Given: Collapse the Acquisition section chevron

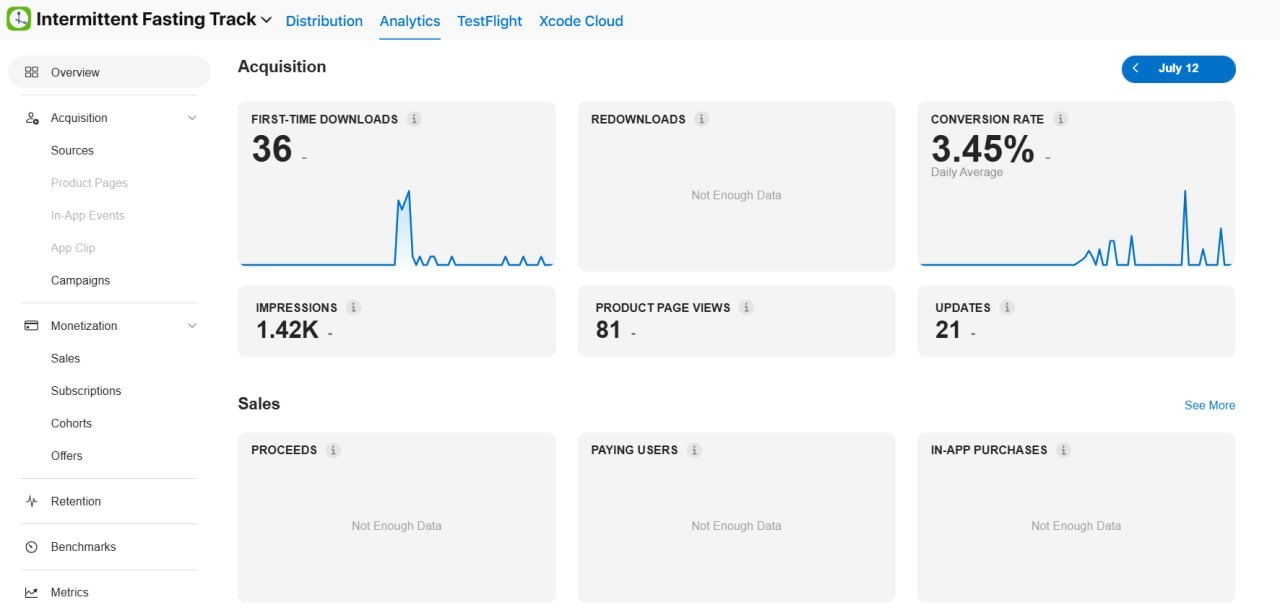Looking at the screenshot, I should click(192, 118).
